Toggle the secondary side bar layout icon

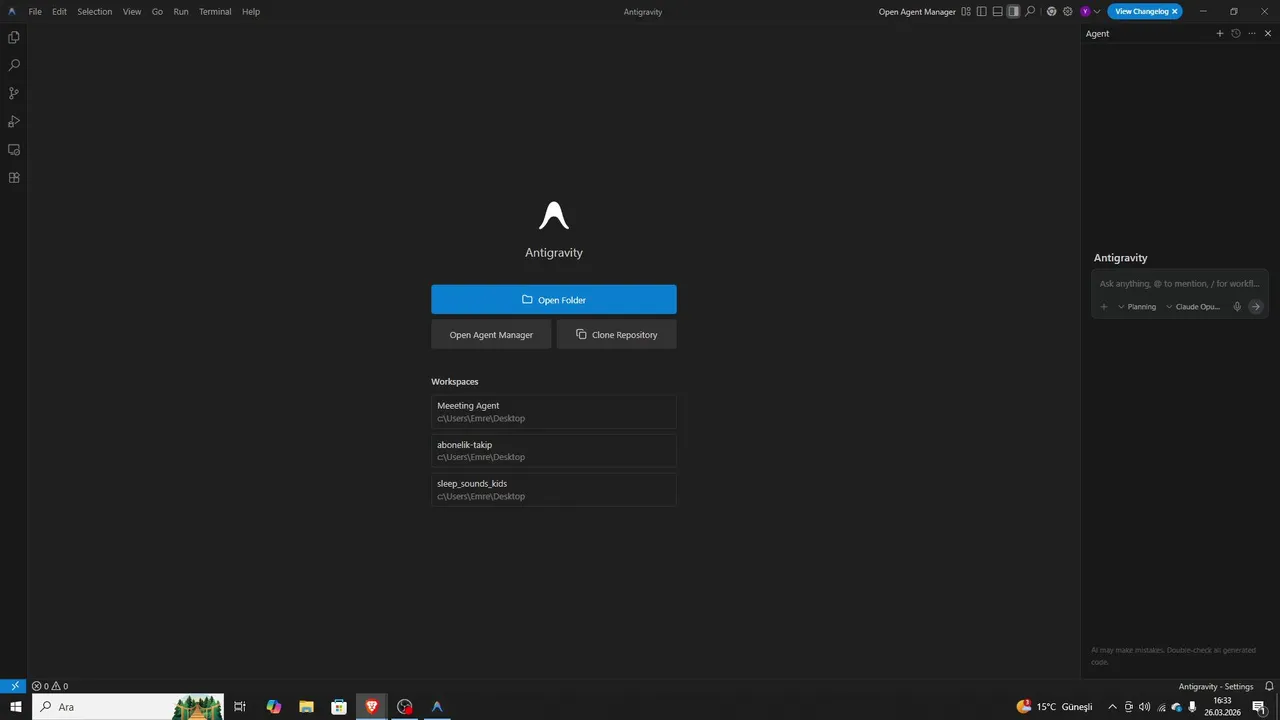tap(1013, 11)
